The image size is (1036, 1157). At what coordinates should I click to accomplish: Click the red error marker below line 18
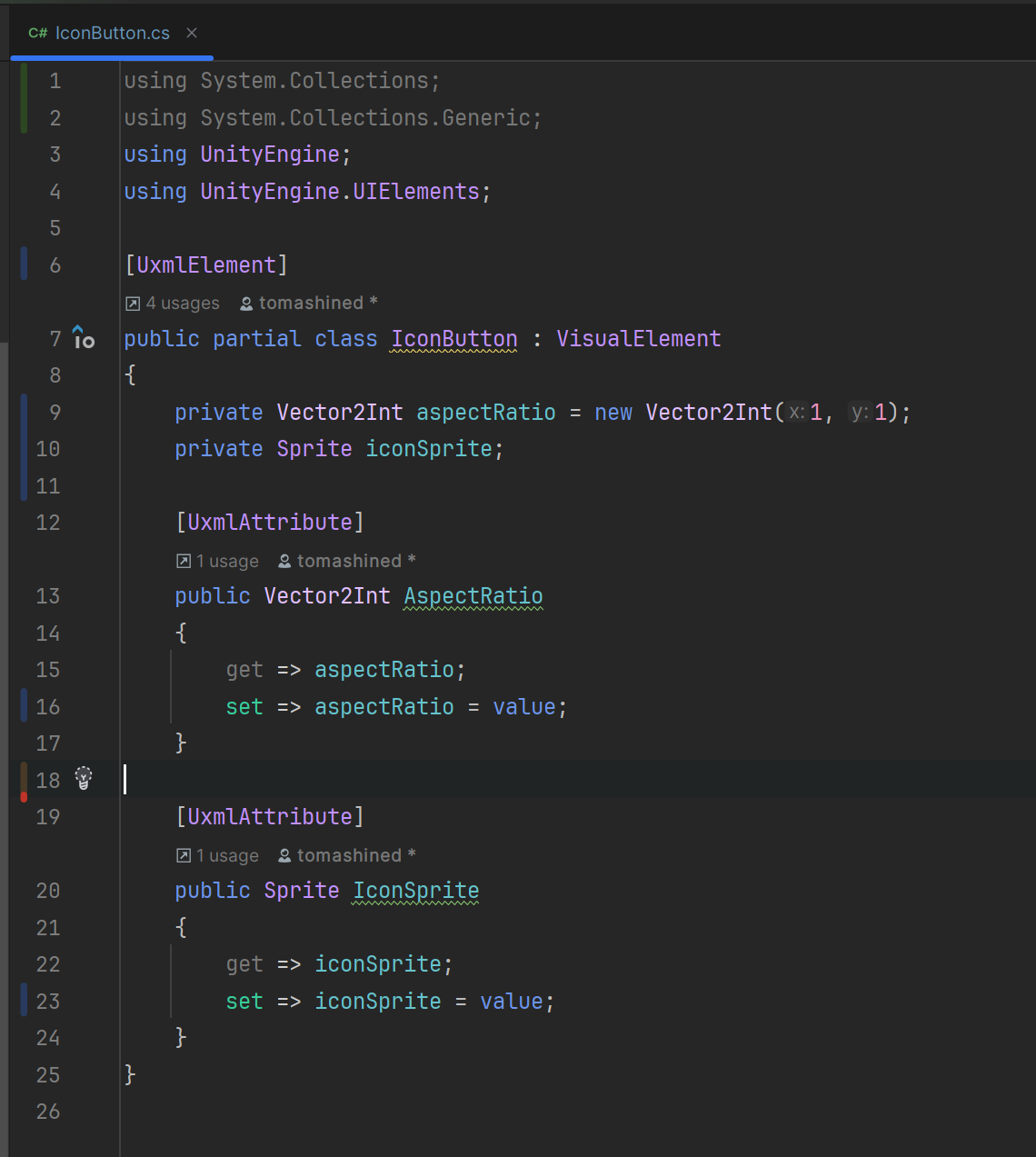coord(23,796)
